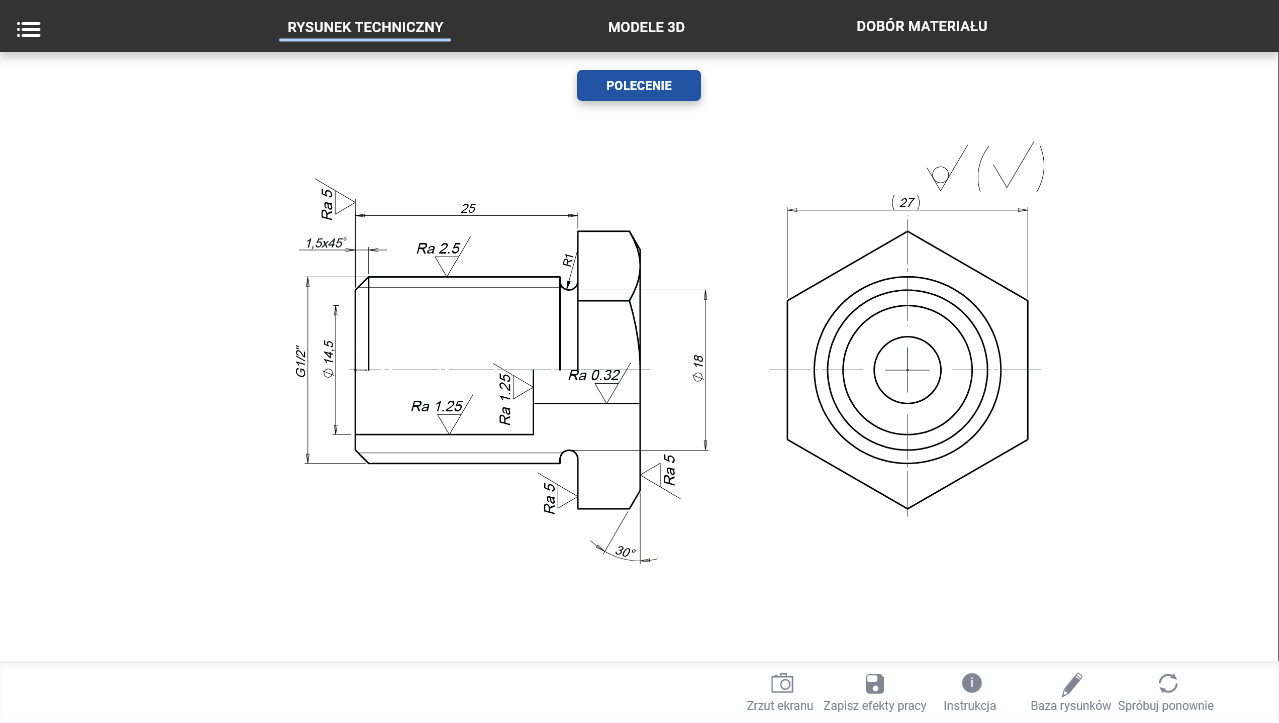Switch to the MODELE 3D tab
Screen dimensions: 1279x723
646,27
